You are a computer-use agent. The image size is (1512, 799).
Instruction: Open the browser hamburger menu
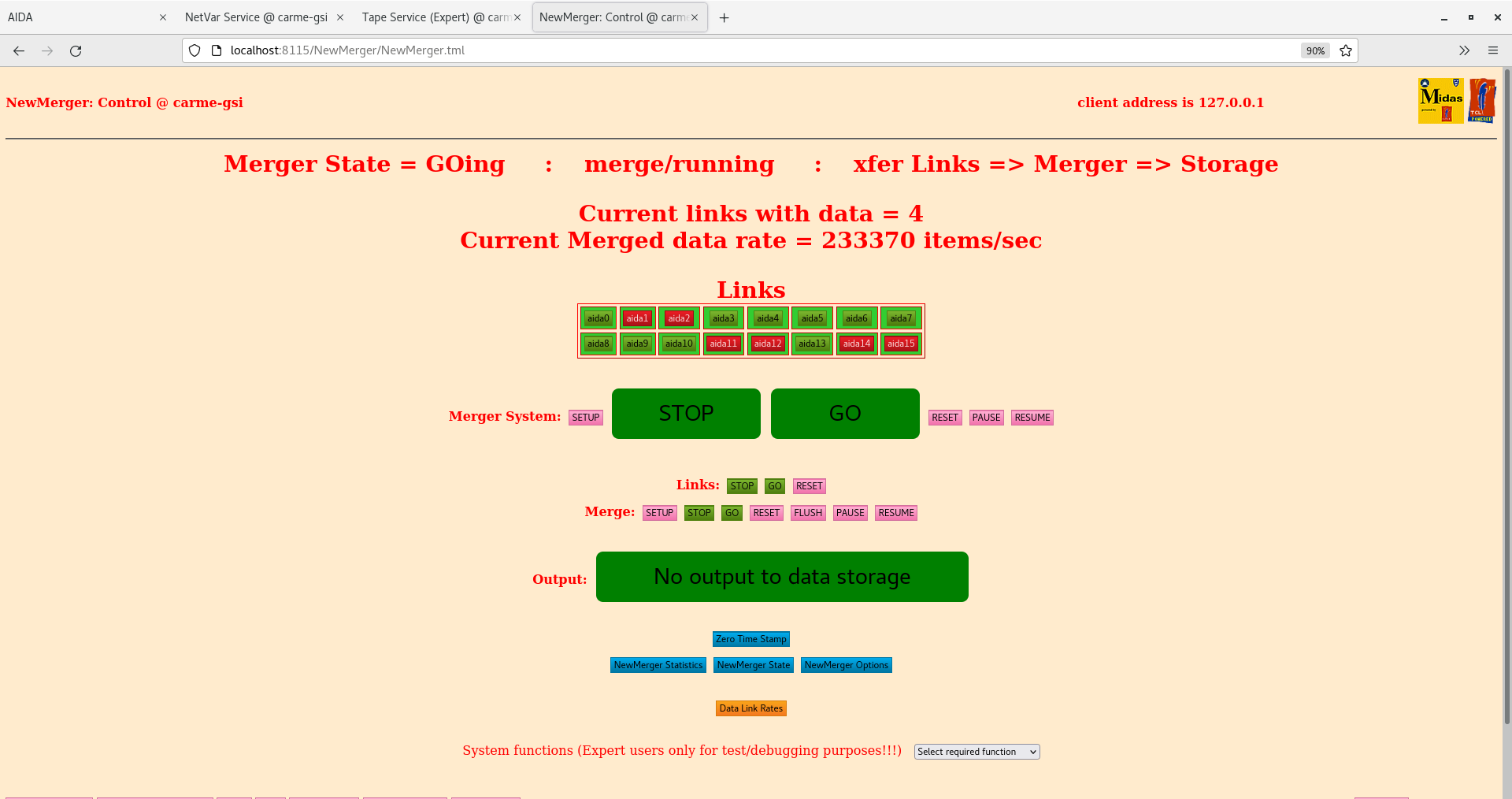tap(1493, 50)
